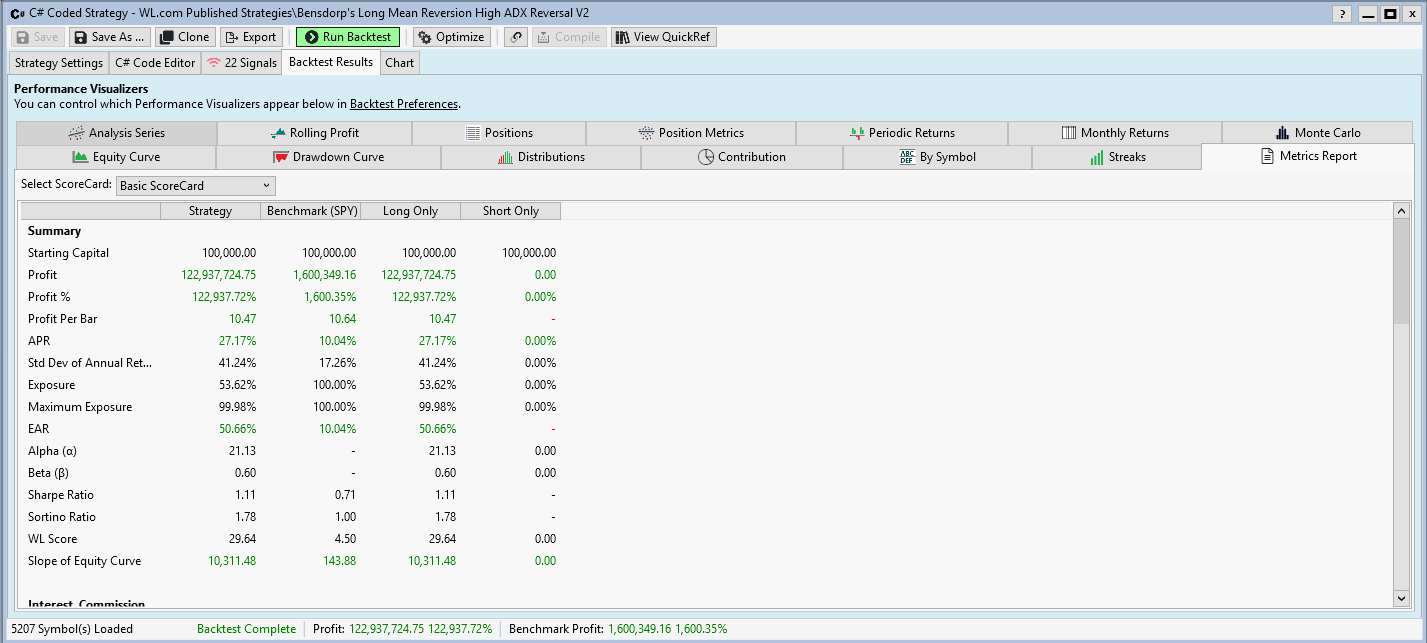
Task: Click Save As in the toolbar
Action: tap(109, 37)
